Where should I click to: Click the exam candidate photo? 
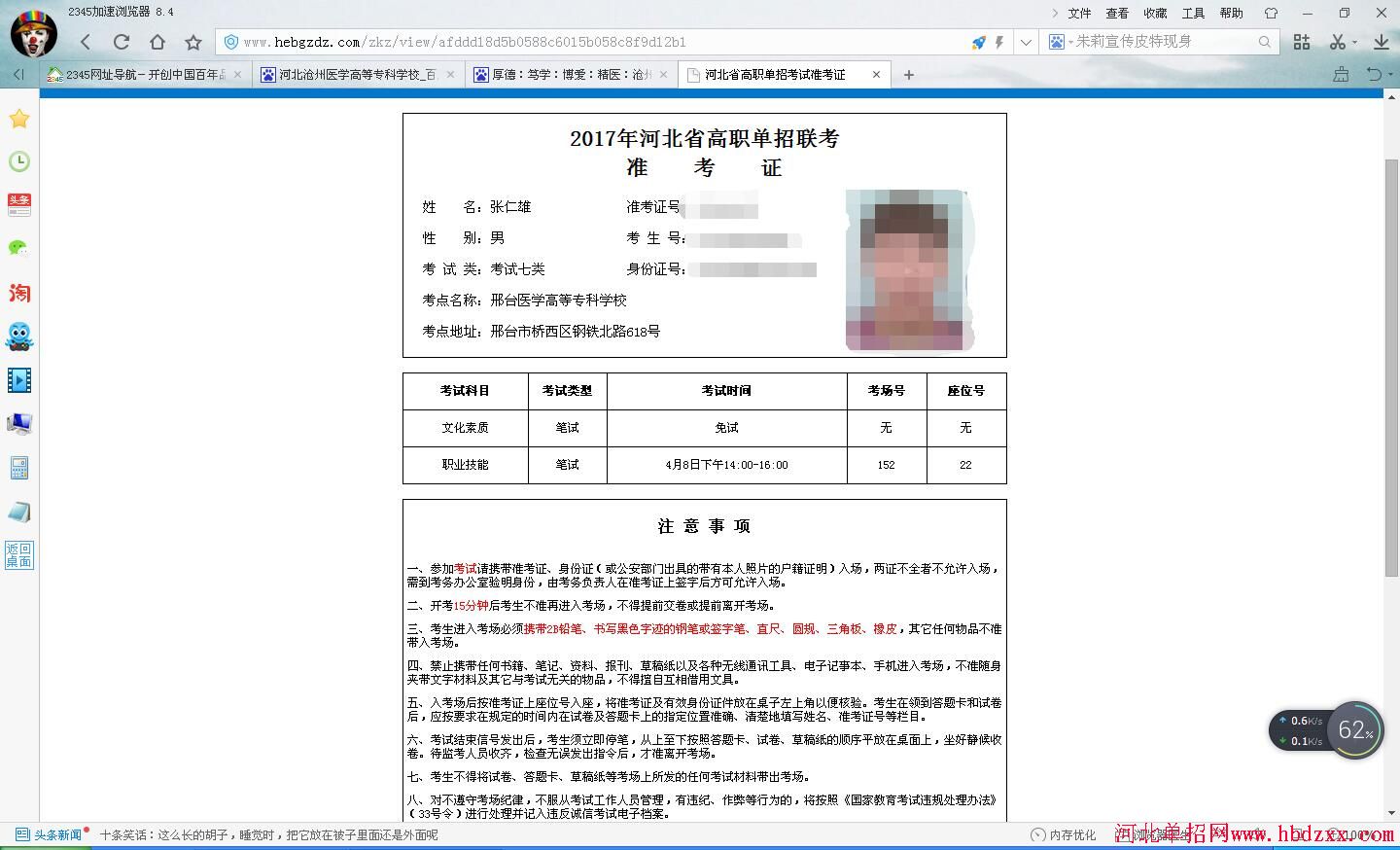[x=909, y=269]
